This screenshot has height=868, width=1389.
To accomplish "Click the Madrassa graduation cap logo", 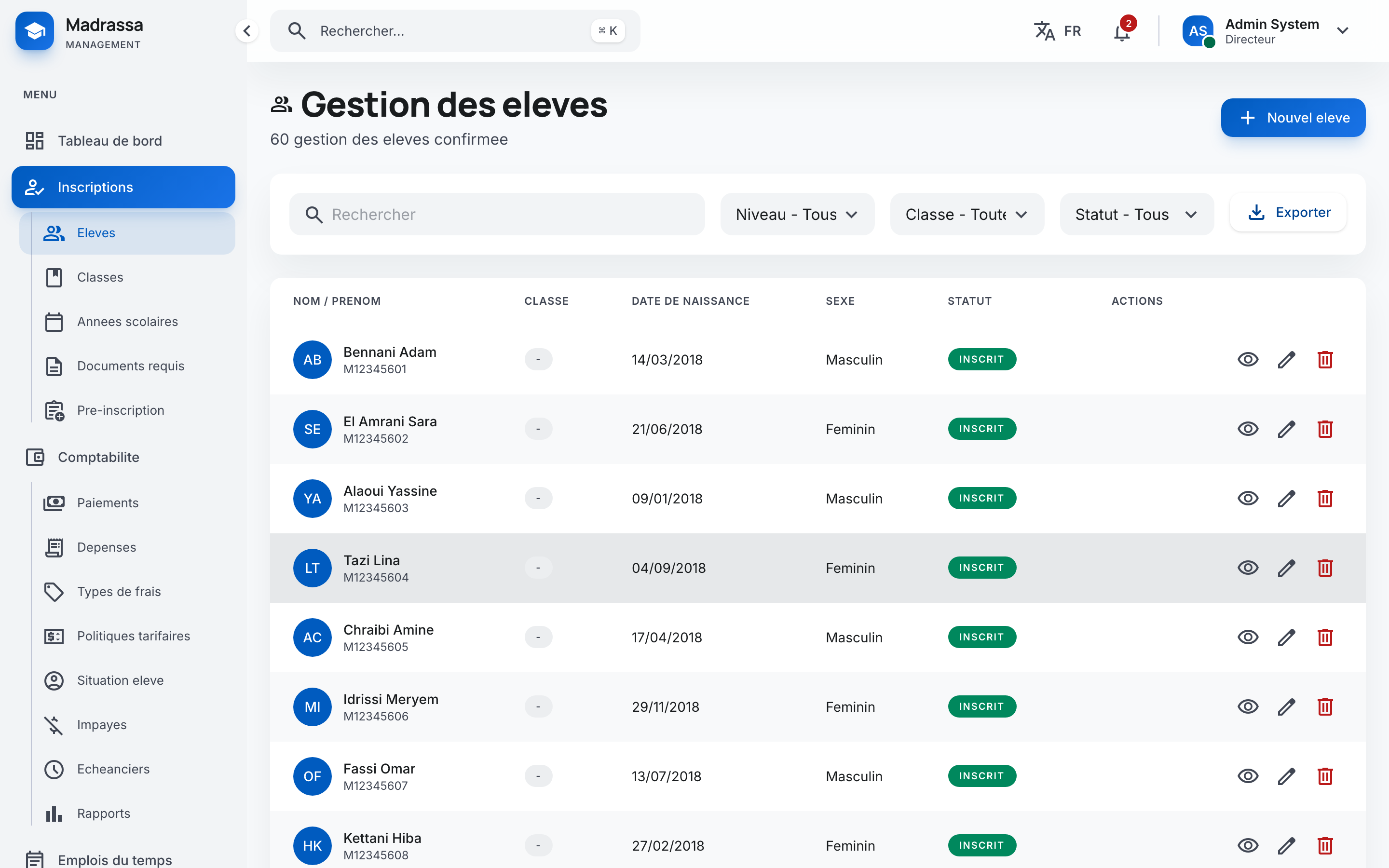I will tap(34, 31).
